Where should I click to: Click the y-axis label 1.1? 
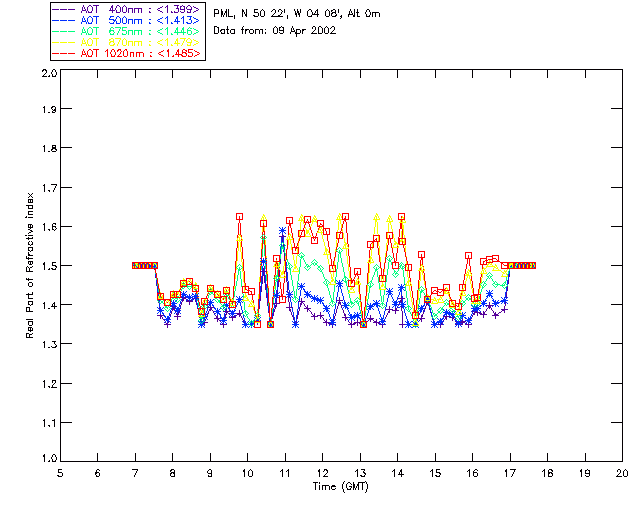(49, 423)
